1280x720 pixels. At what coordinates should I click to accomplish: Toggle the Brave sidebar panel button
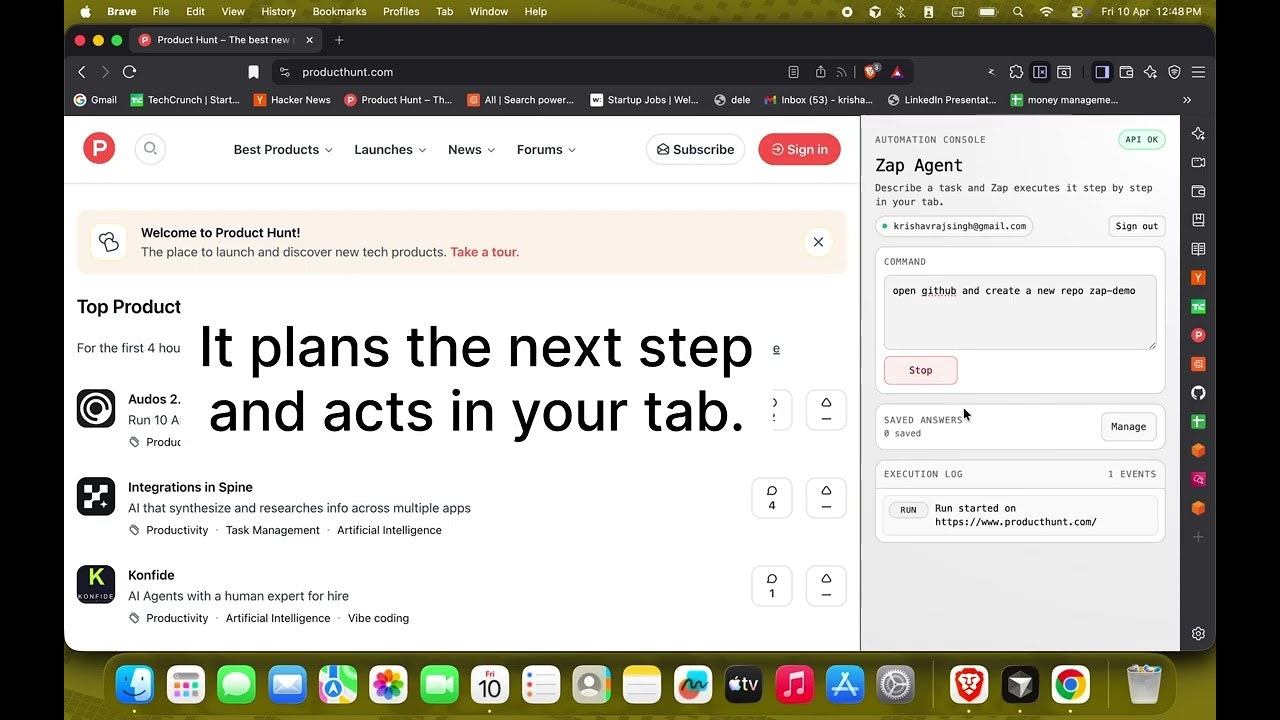coord(1102,72)
